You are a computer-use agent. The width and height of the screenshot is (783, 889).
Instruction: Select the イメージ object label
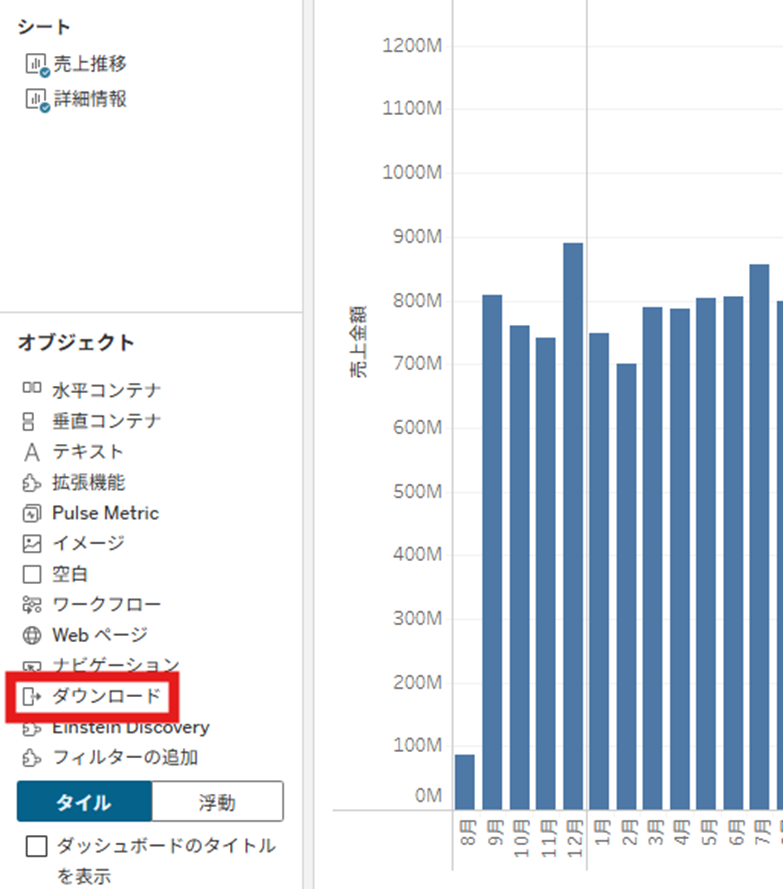pos(88,543)
